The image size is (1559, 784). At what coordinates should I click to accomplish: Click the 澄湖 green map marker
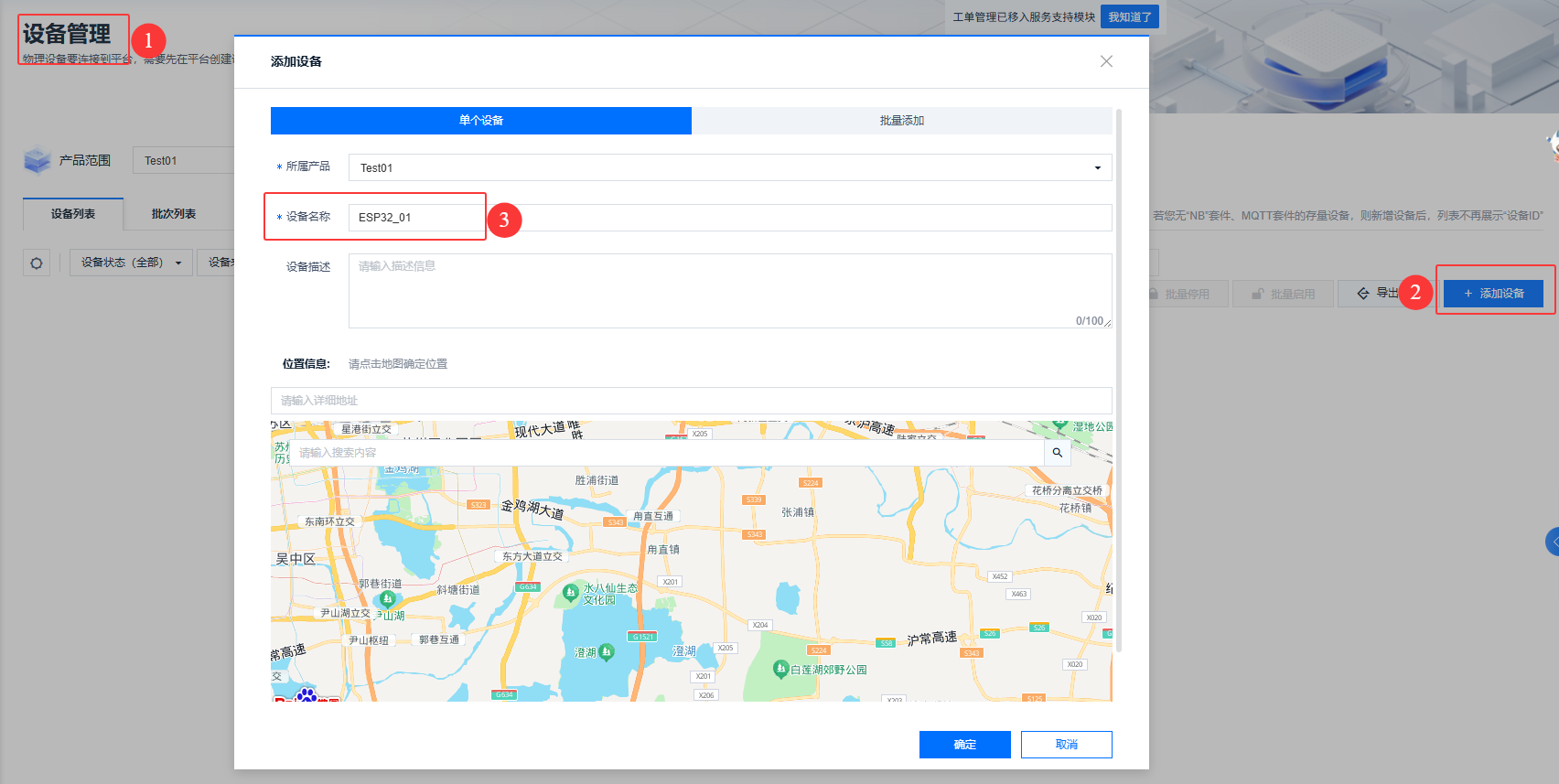coord(606,651)
